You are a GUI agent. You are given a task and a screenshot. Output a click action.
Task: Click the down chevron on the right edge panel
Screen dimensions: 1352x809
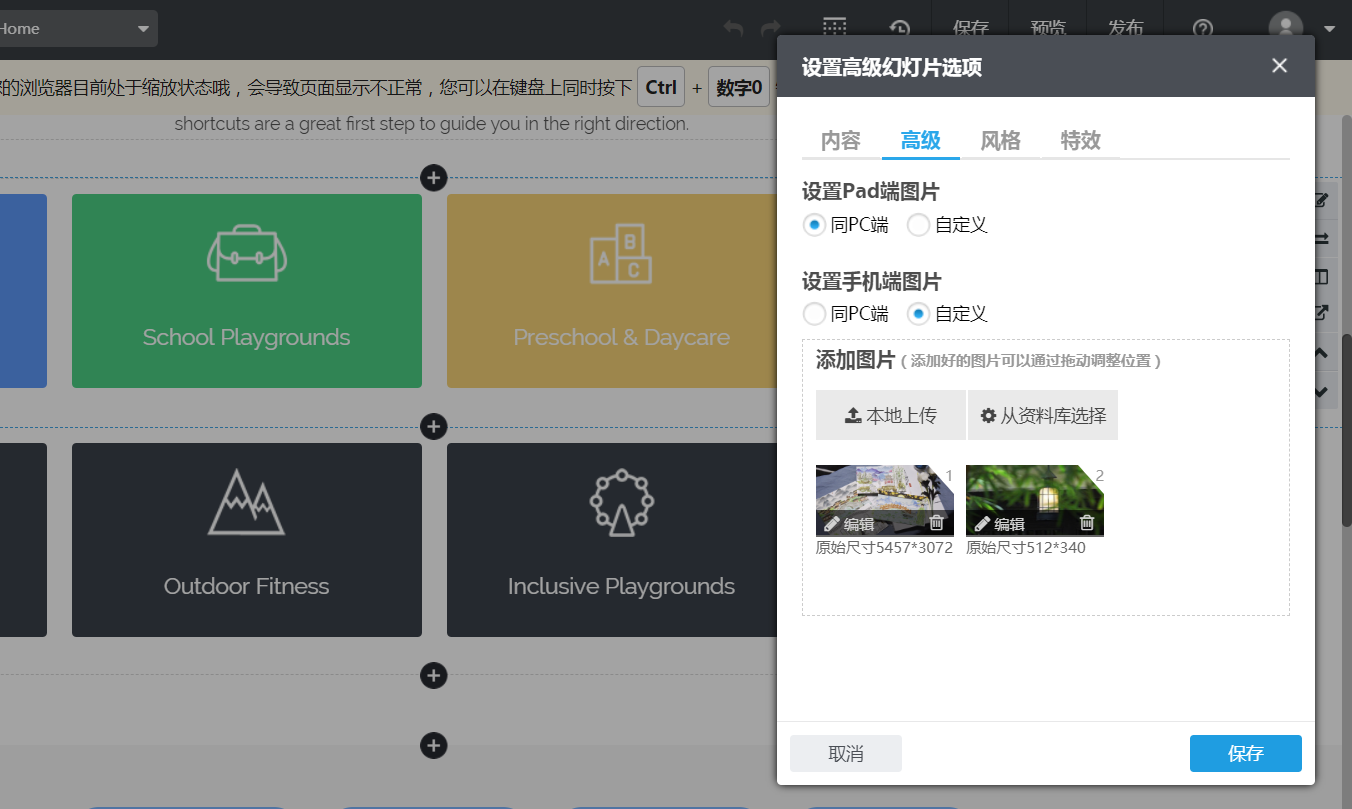click(1321, 391)
